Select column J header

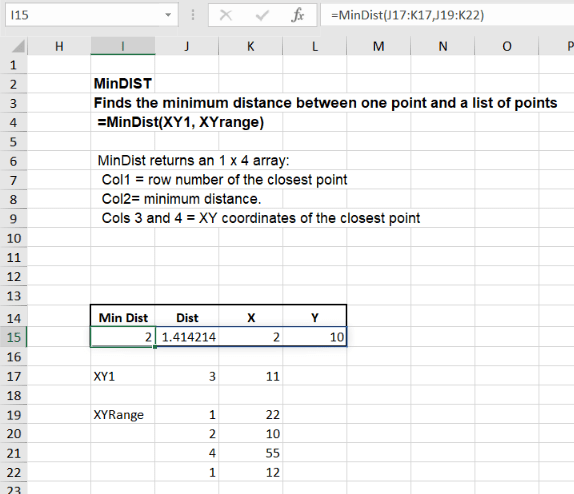[187, 46]
